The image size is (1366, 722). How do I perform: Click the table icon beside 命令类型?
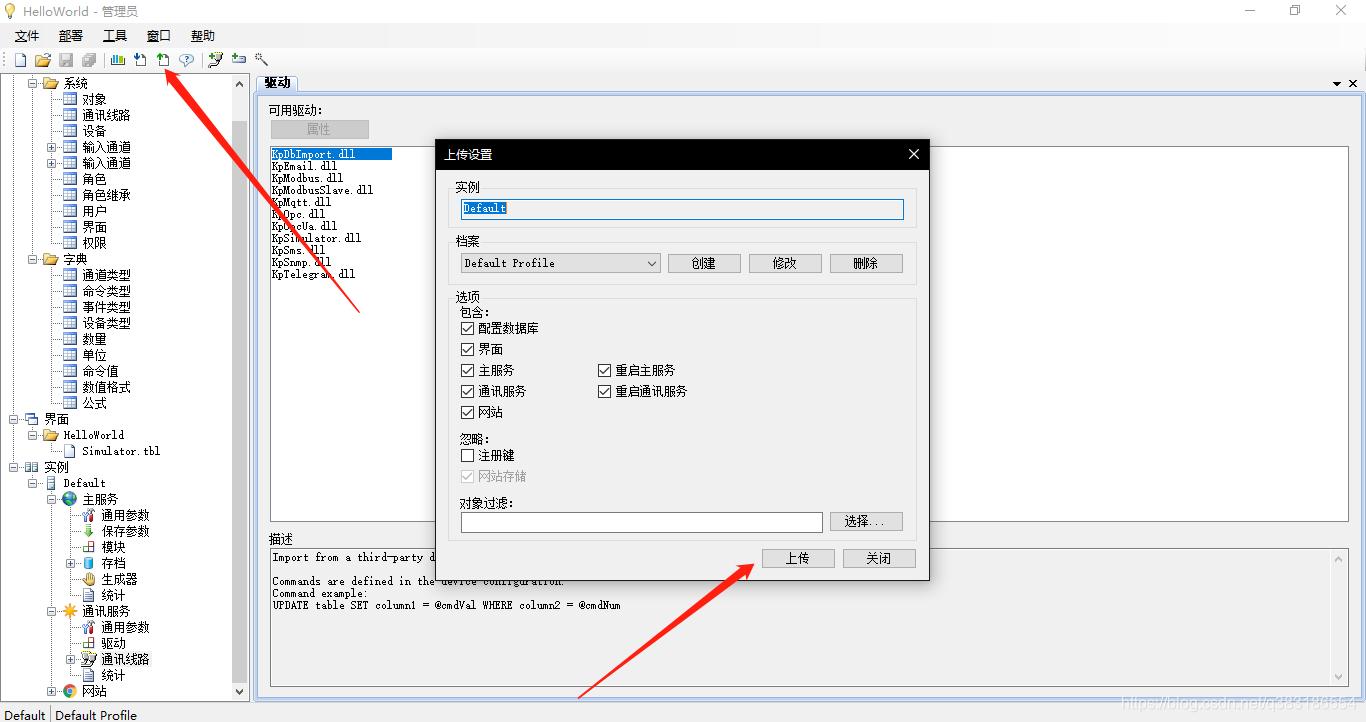[70, 291]
